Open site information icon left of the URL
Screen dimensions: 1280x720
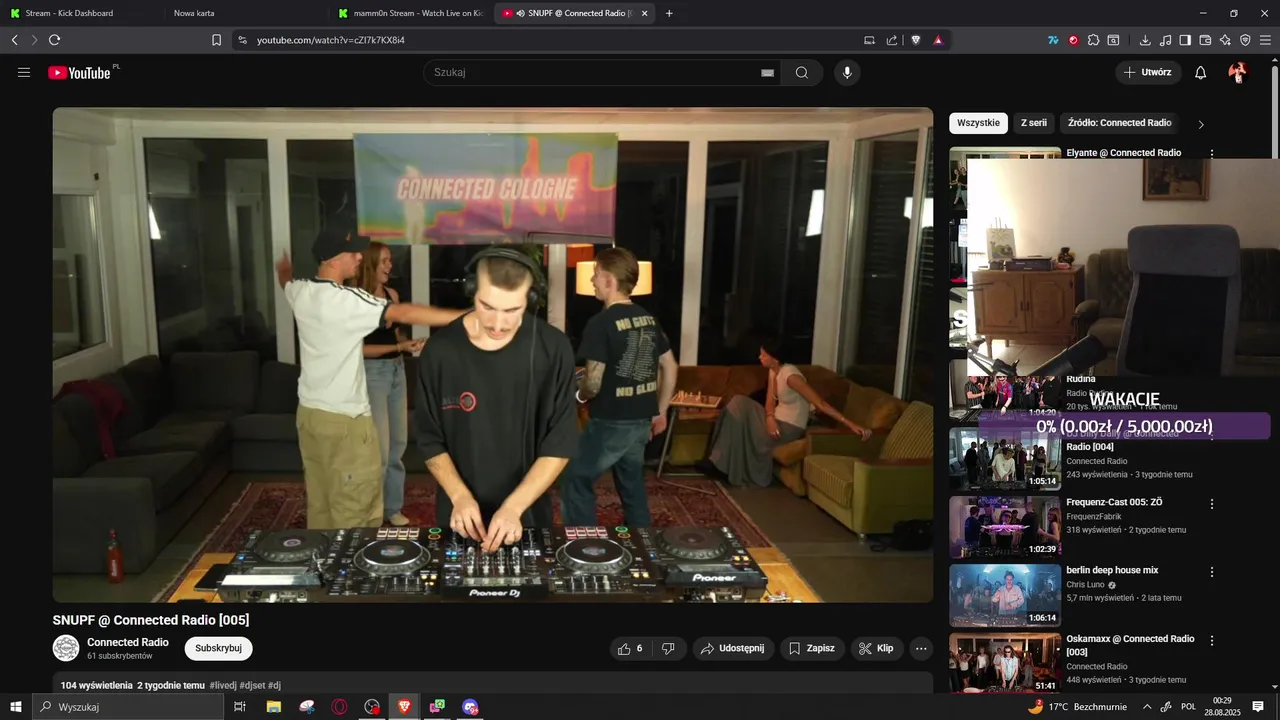coord(241,40)
